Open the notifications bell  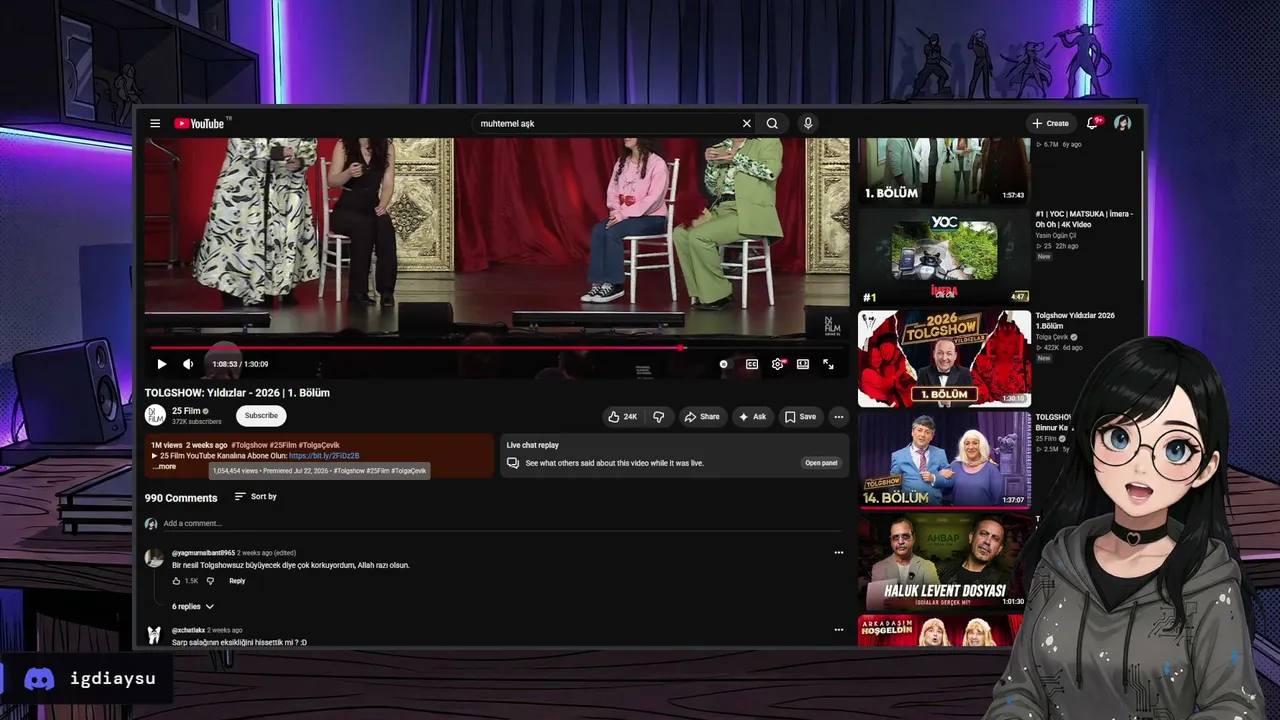pos(1093,124)
